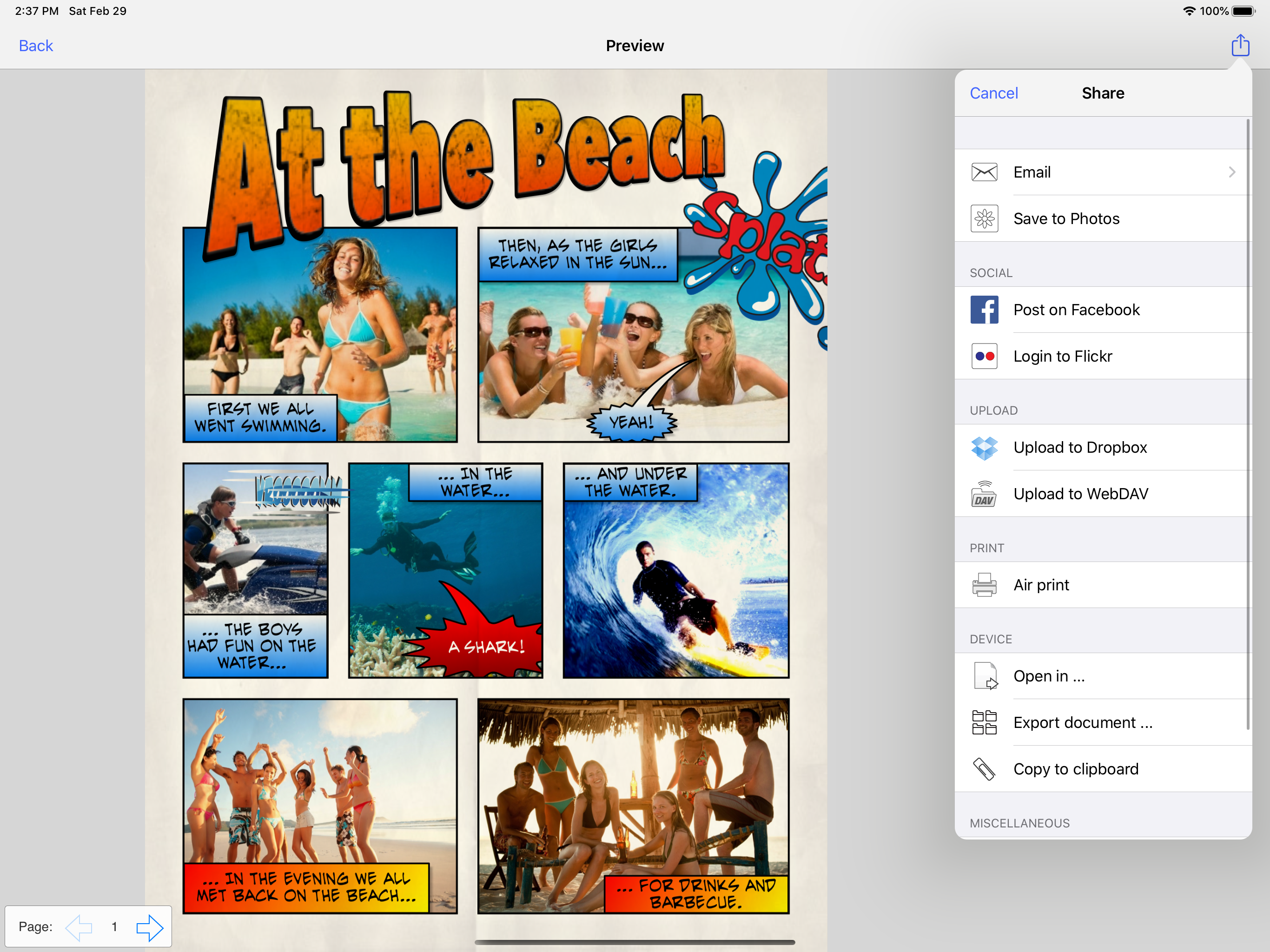Tap the share icon in top bar
The width and height of the screenshot is (1270, 952).
tap(1240, 46)
